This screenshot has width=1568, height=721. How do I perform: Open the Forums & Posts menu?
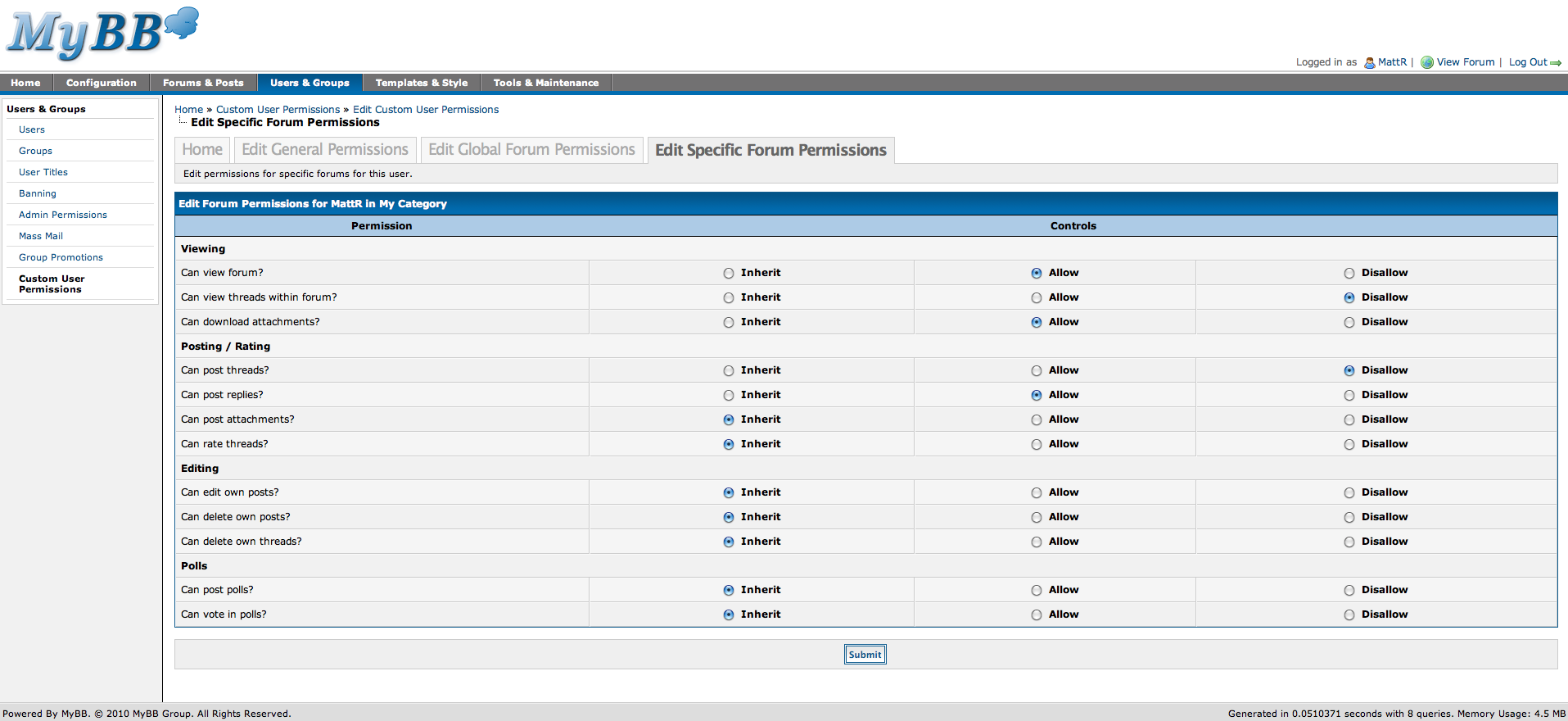(203, 83)
